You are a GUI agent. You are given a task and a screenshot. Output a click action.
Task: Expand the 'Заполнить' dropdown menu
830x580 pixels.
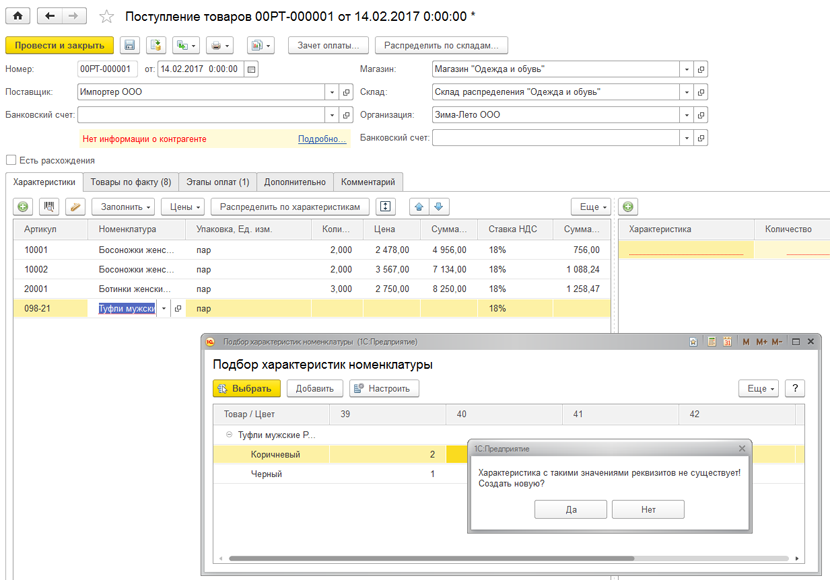click(x=123, y=207)
